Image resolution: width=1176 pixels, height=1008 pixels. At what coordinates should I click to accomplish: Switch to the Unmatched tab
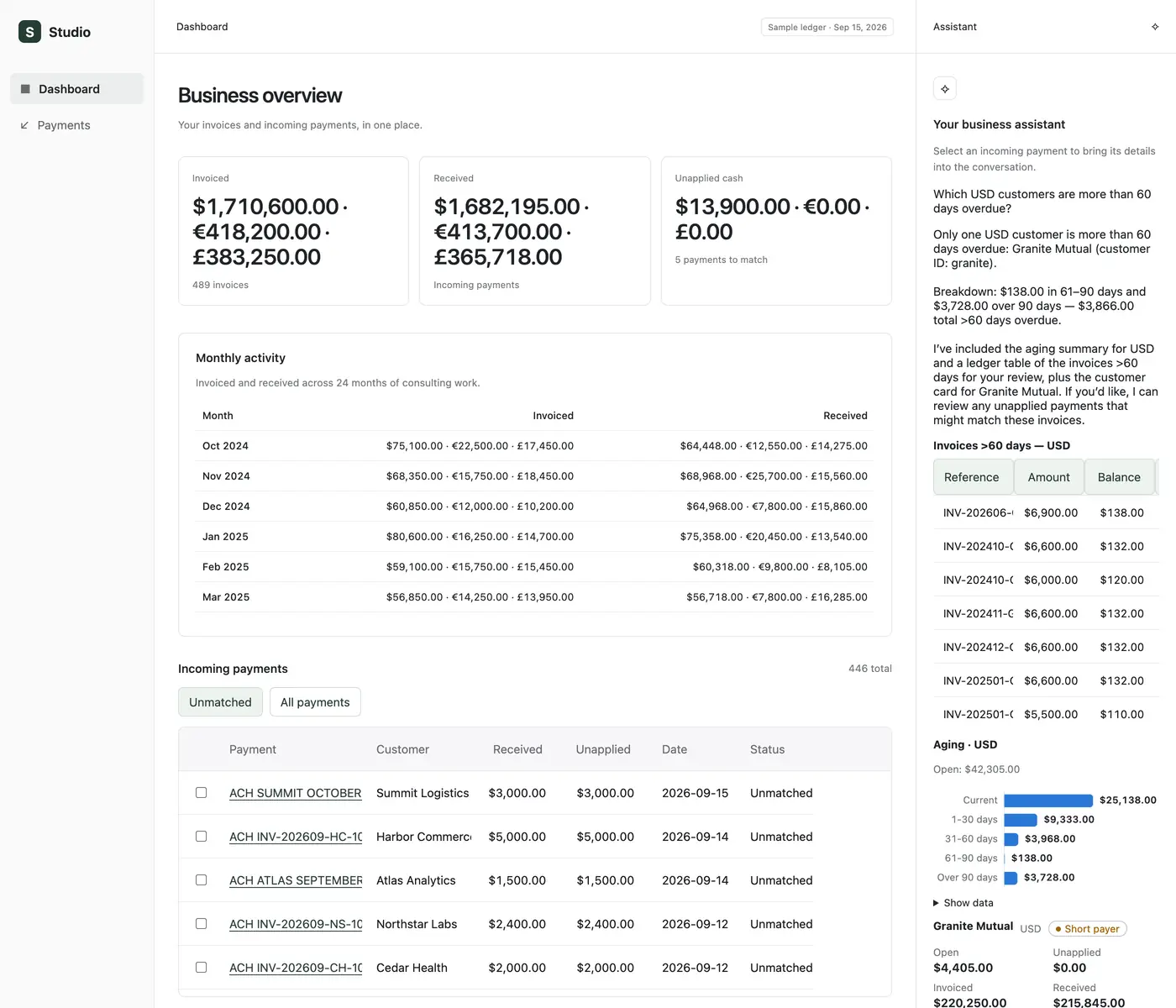click(x=220, y=702)
